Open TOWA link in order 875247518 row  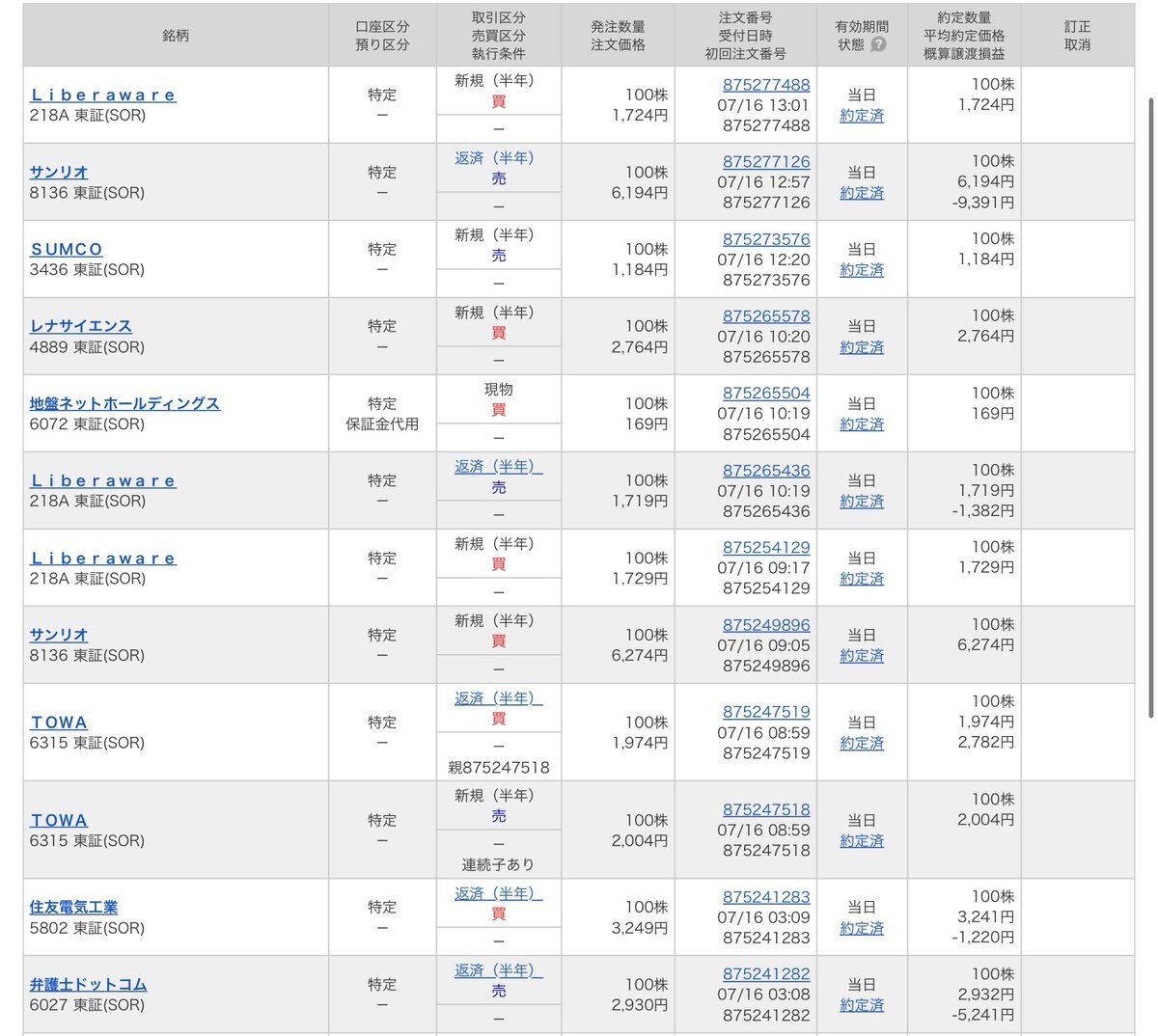point(59,820)
